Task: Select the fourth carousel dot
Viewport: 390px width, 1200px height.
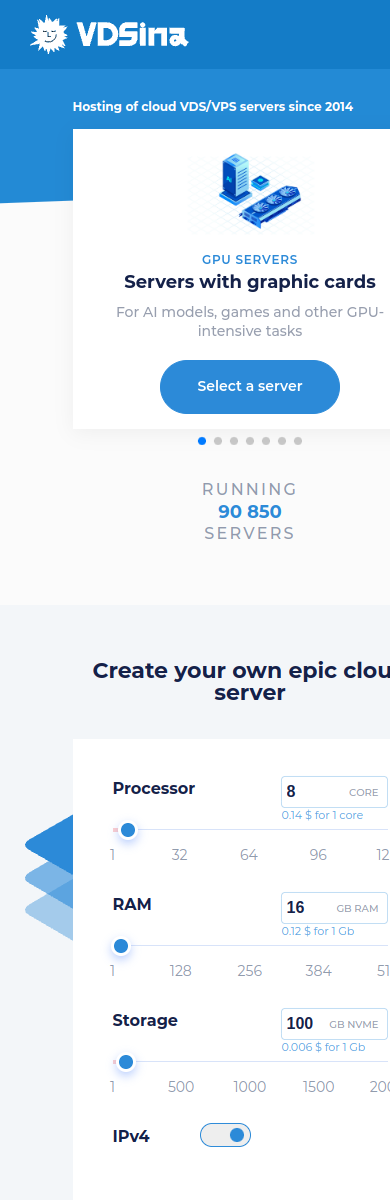Action: pos(250,440)
